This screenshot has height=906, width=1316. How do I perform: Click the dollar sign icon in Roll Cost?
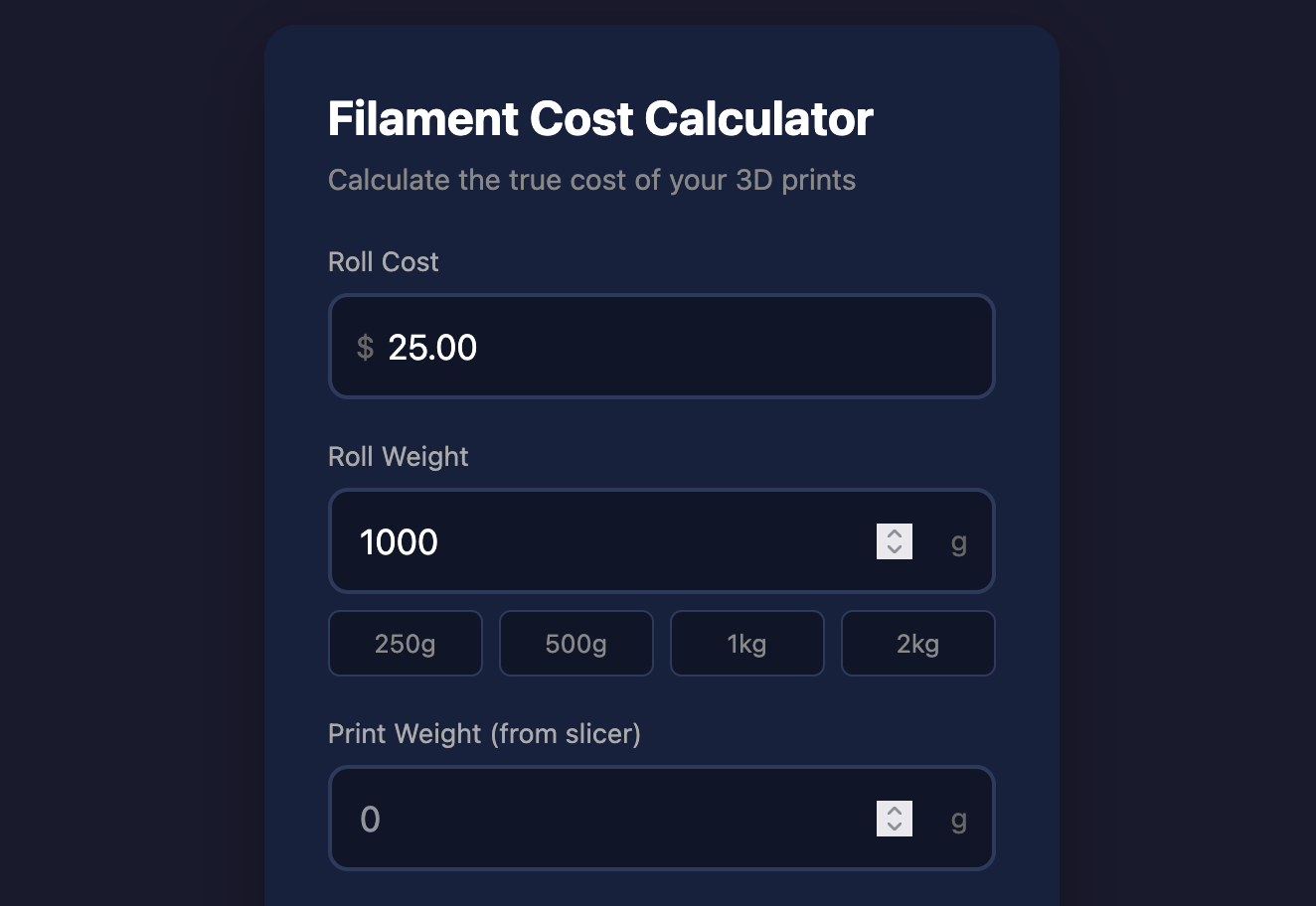click(x=365, y=347)
